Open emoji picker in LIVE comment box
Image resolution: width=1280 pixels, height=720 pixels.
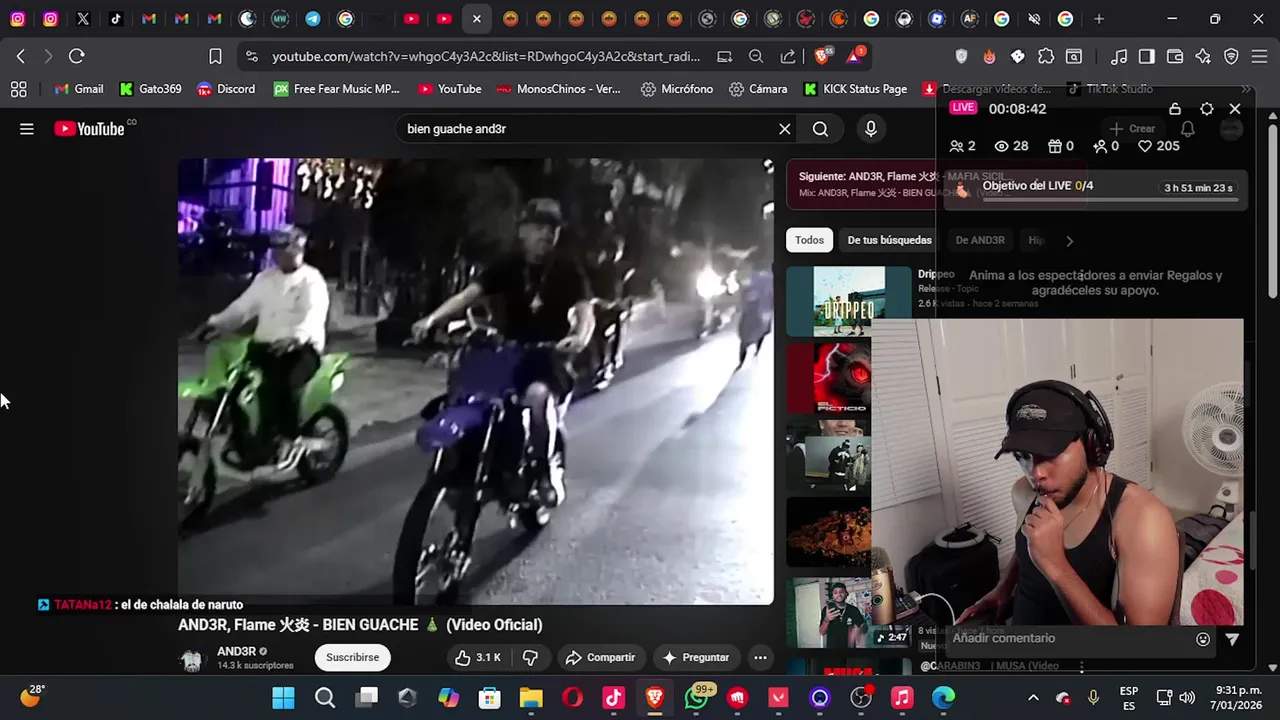(1203, 639)
